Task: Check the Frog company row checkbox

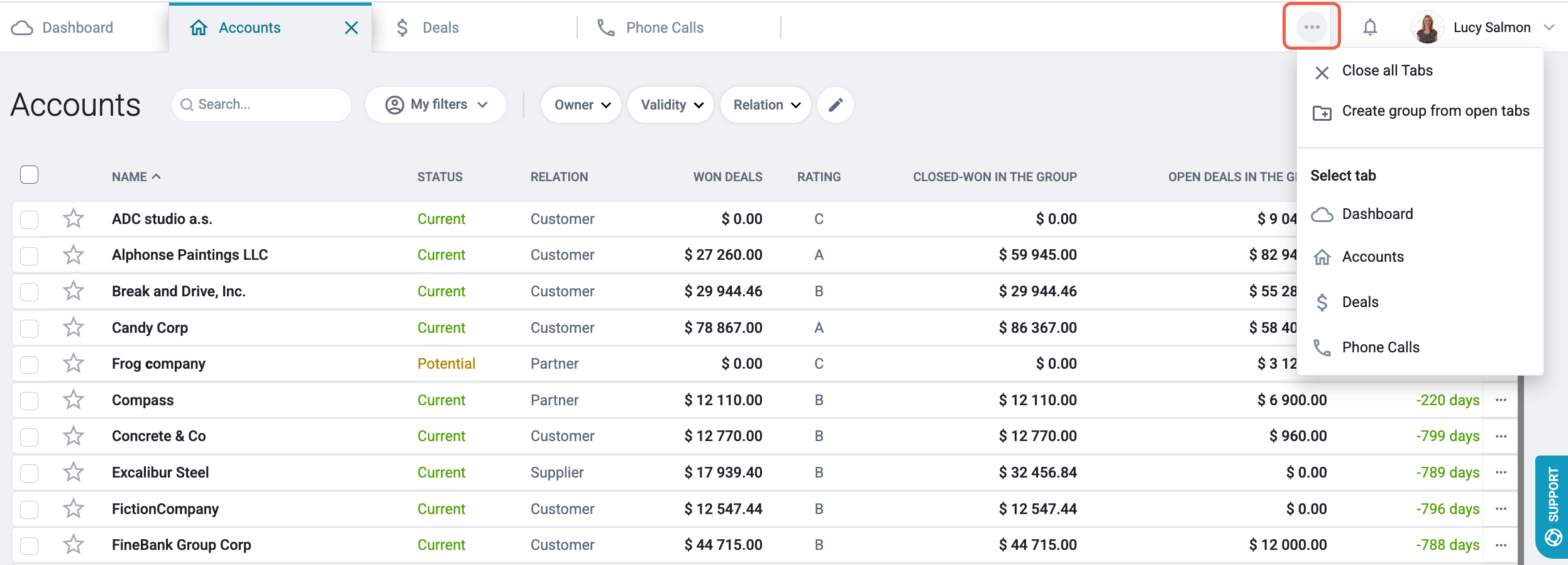Action: click(29, 364)
